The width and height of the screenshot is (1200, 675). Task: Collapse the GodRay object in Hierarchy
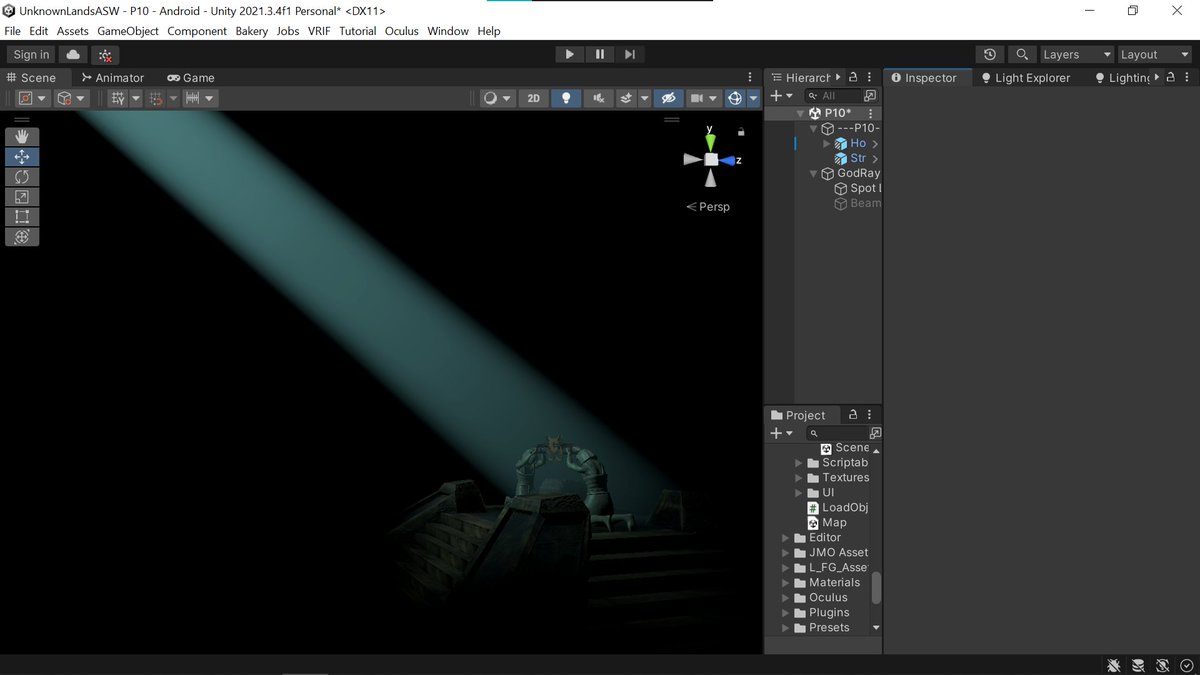[813, 174]
